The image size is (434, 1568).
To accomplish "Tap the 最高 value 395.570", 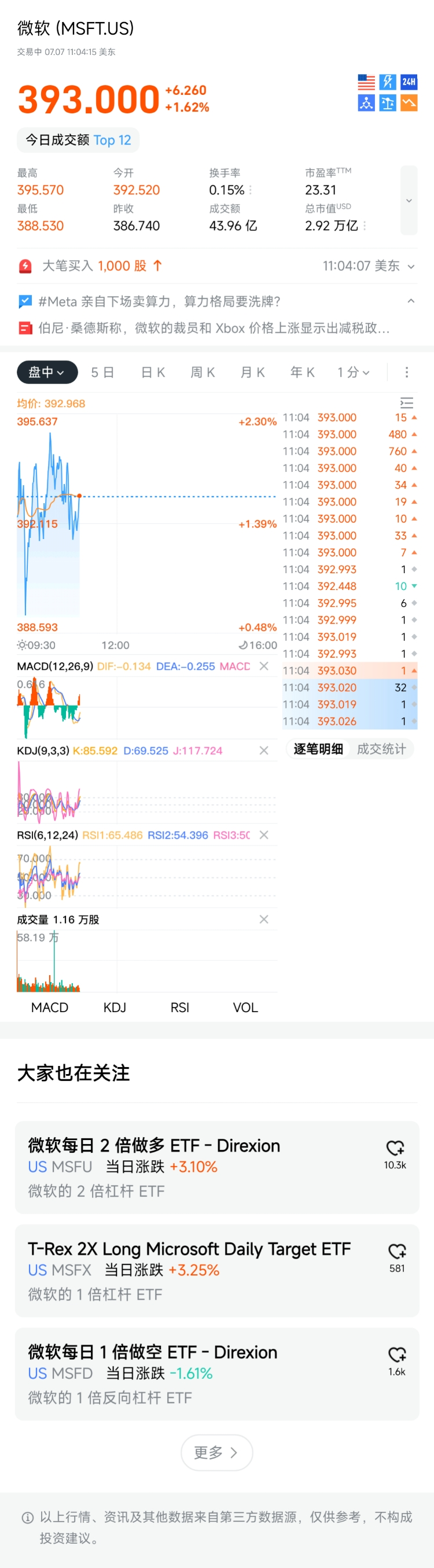I will 40,190.
